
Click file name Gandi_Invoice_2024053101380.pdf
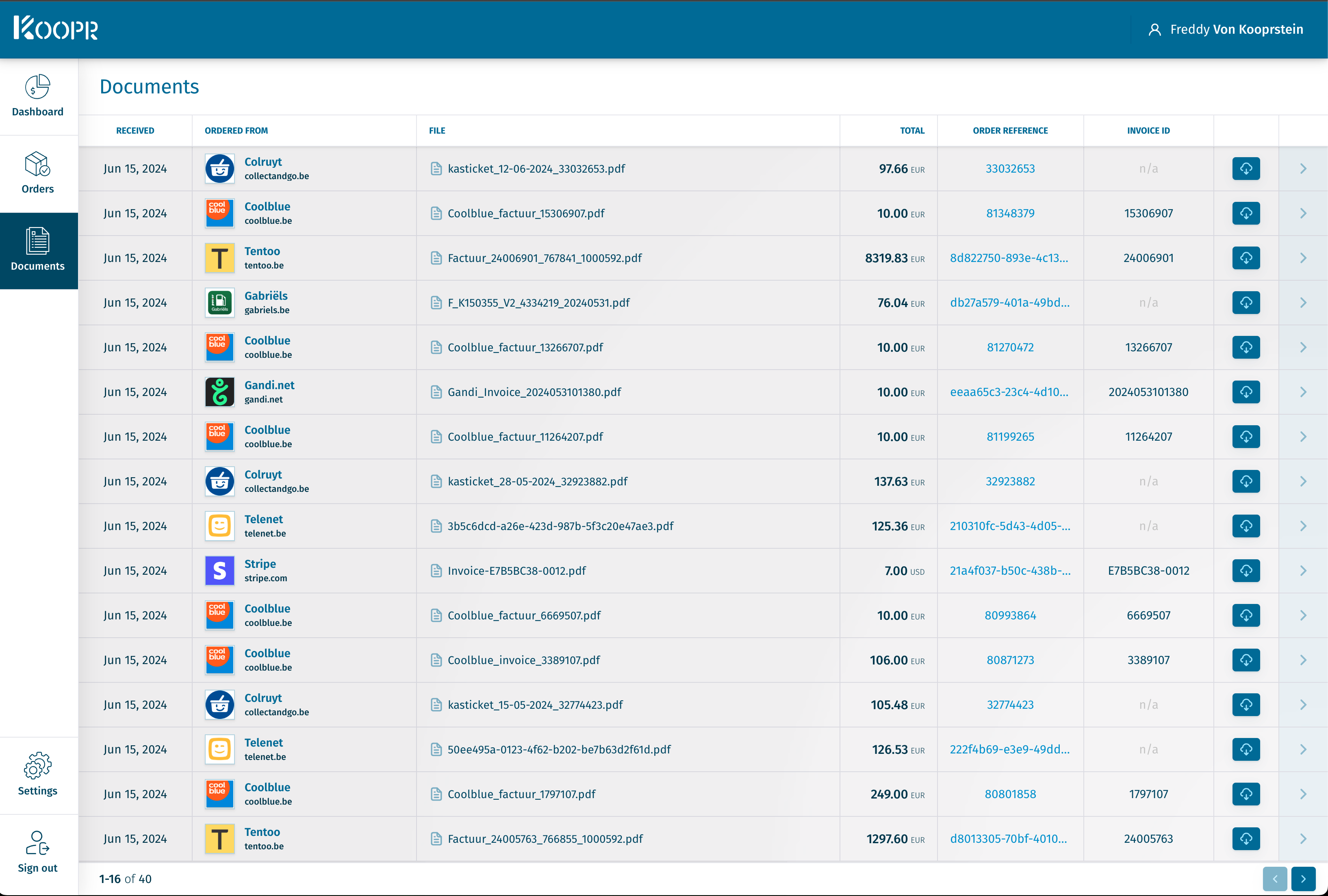(x=534, y=392)
